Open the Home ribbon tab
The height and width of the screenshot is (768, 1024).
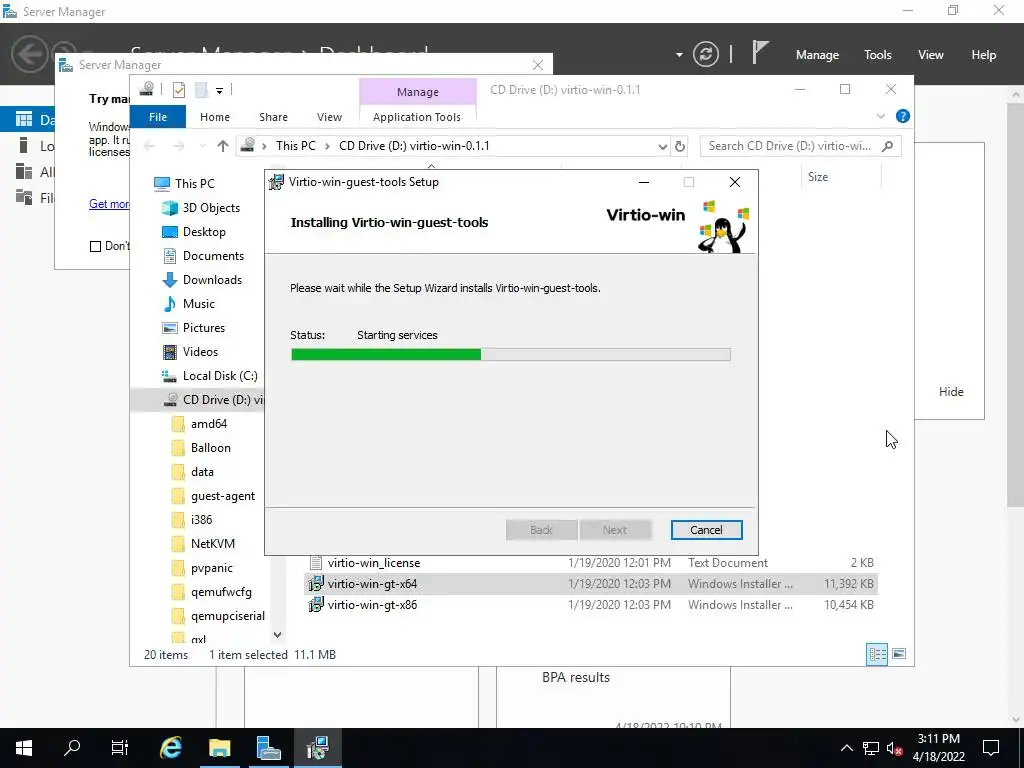(215, 117)
